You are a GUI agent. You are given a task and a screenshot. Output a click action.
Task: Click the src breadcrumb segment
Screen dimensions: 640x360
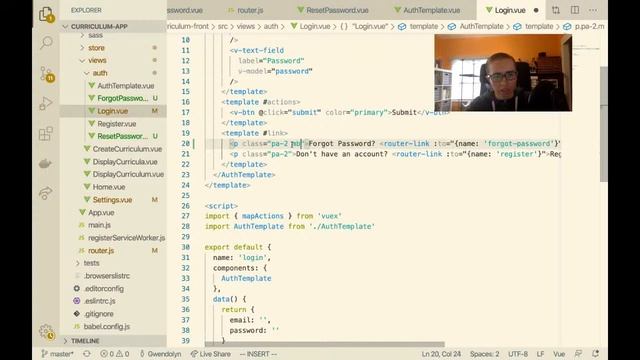(x=223, y=27)
